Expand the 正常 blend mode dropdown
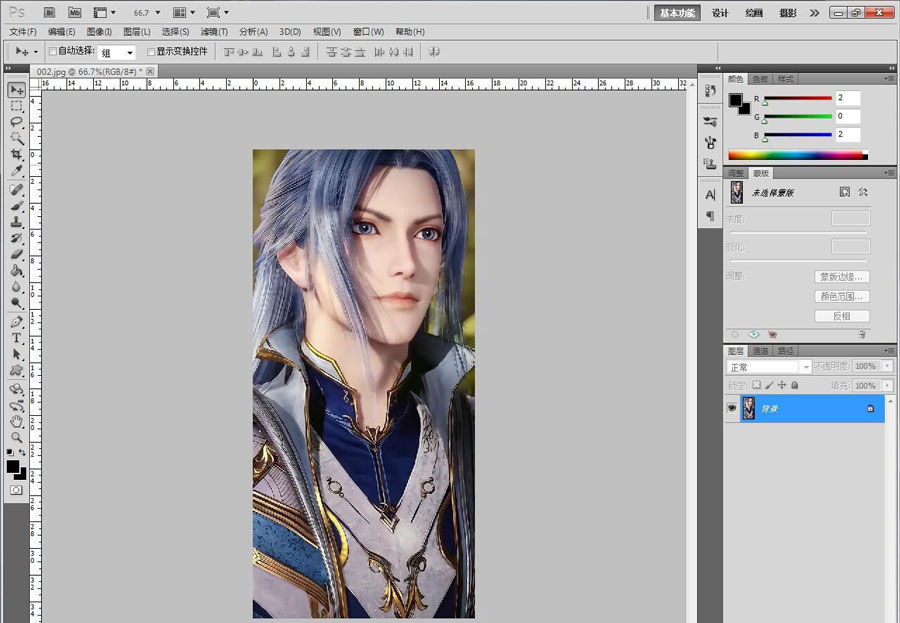This screenshot has width=900, height=623. 768,367
